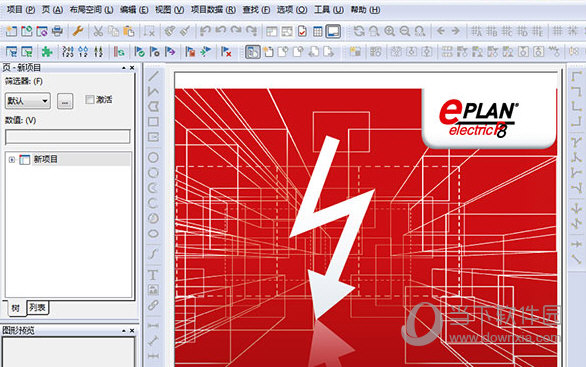The height and width of the screenshot is (367, 586).
Task: Select the Circle drawing tool
Action: [153, 157]
